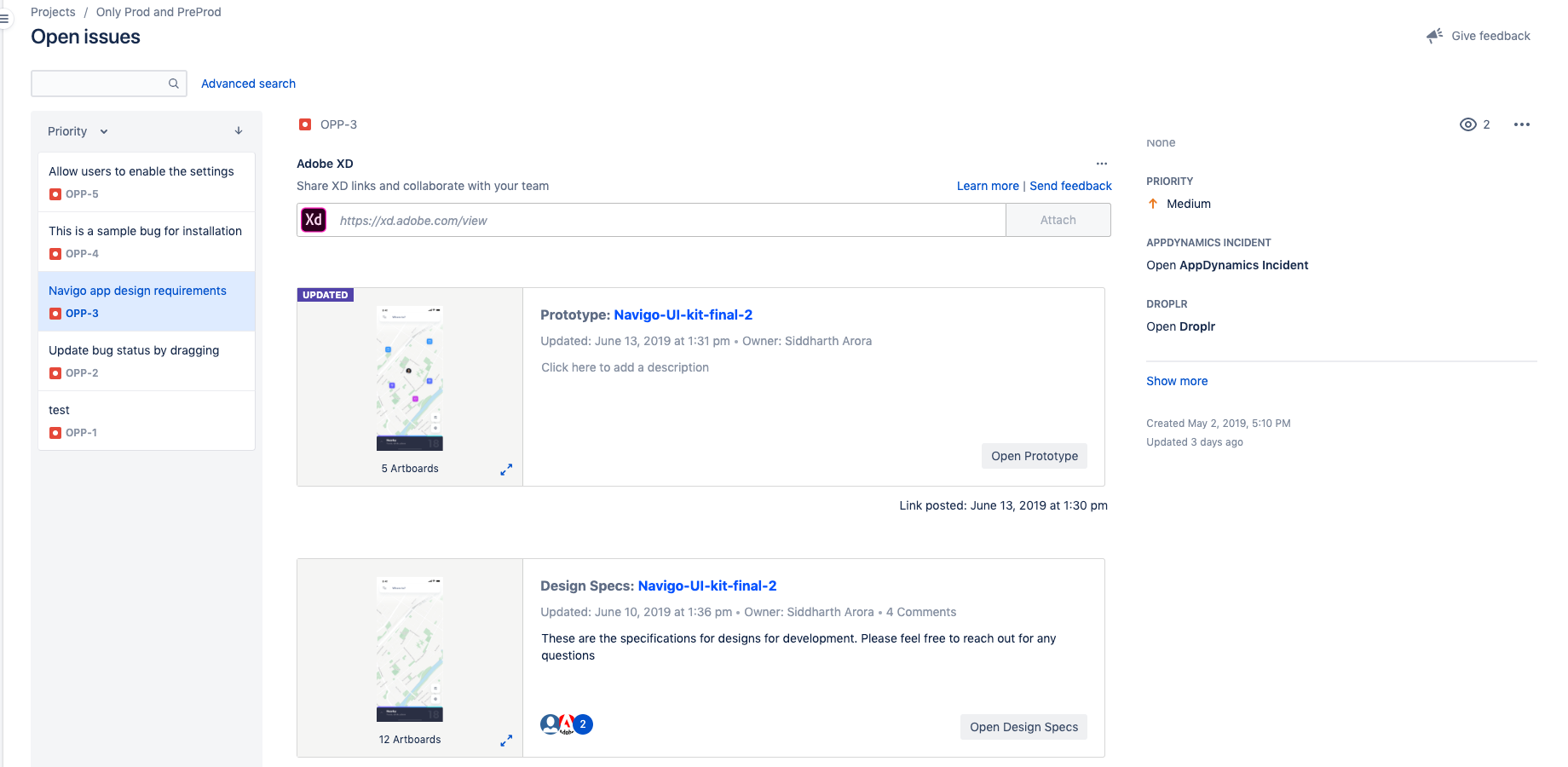The width and height of the screenshot is (1568, 767).
Task: Click the OPP-3 bug type icon in header
Action: pos(305,124)
